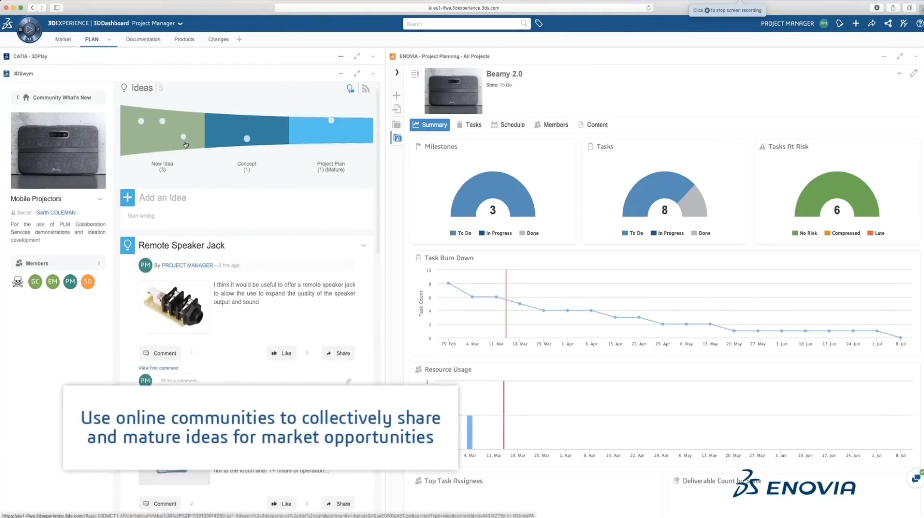This screenshot has width=924, height=518.
Task: Click the SD member avatar
Action: (x=88, y=282)
